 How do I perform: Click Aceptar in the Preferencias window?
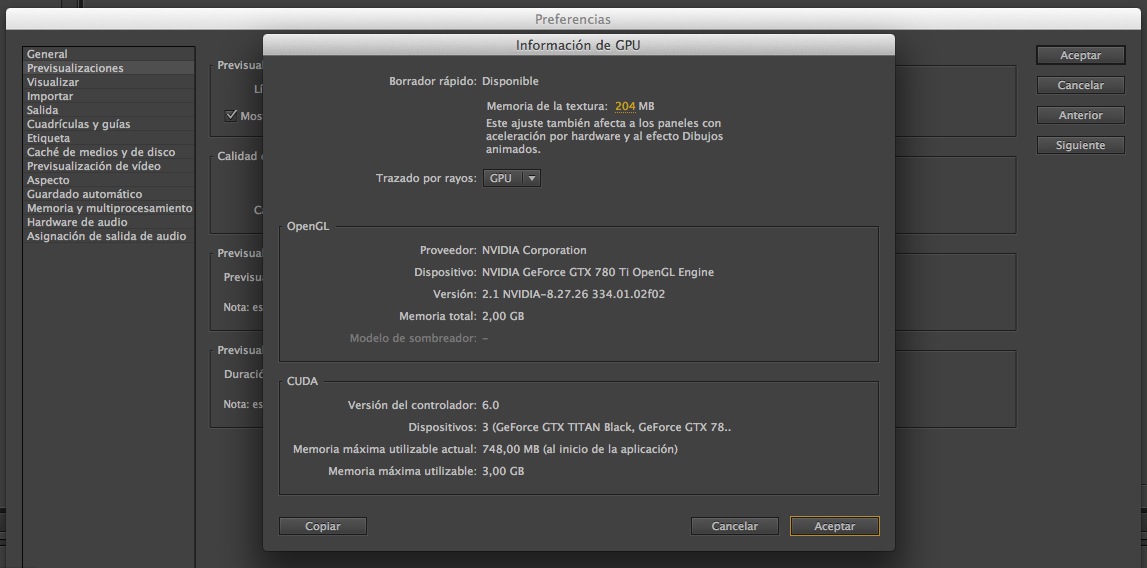tap(1080, 55)
